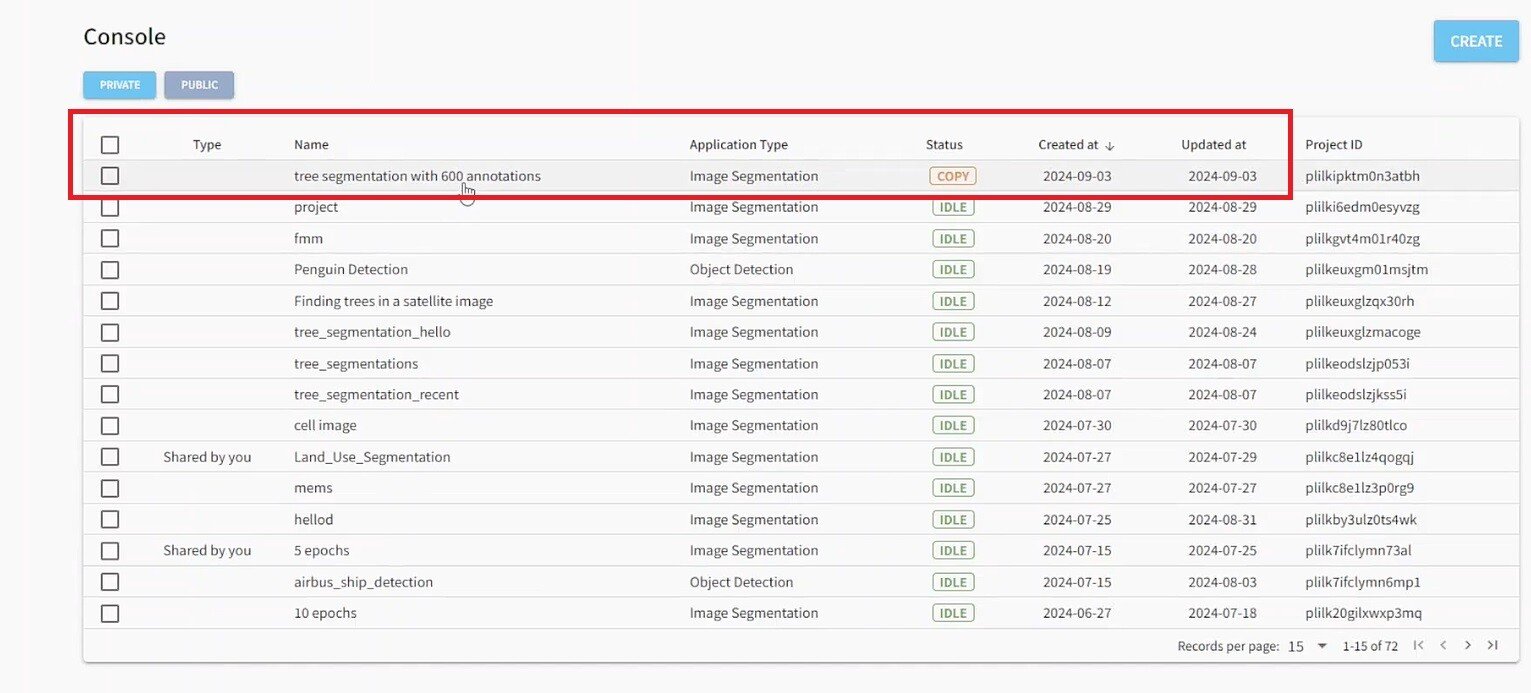Go to the first page of records
This screenshot has width=1531, height=693.
click(1418, 646)
